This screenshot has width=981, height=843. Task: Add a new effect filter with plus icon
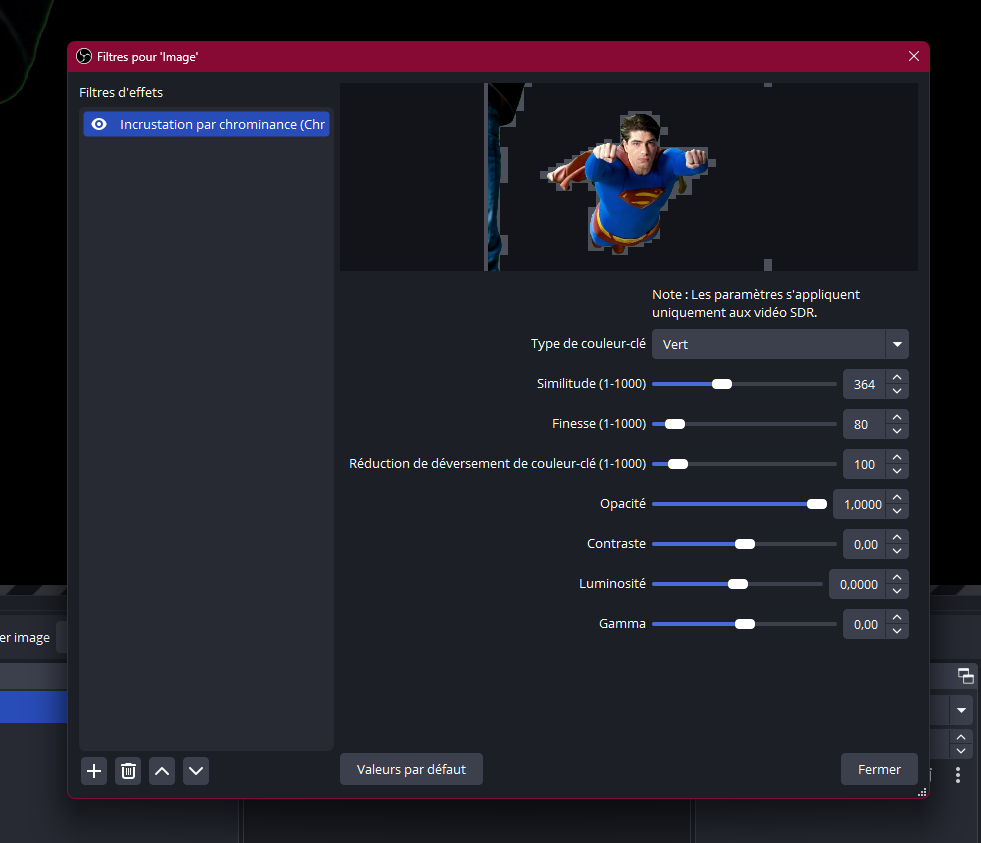coord(94,771)
